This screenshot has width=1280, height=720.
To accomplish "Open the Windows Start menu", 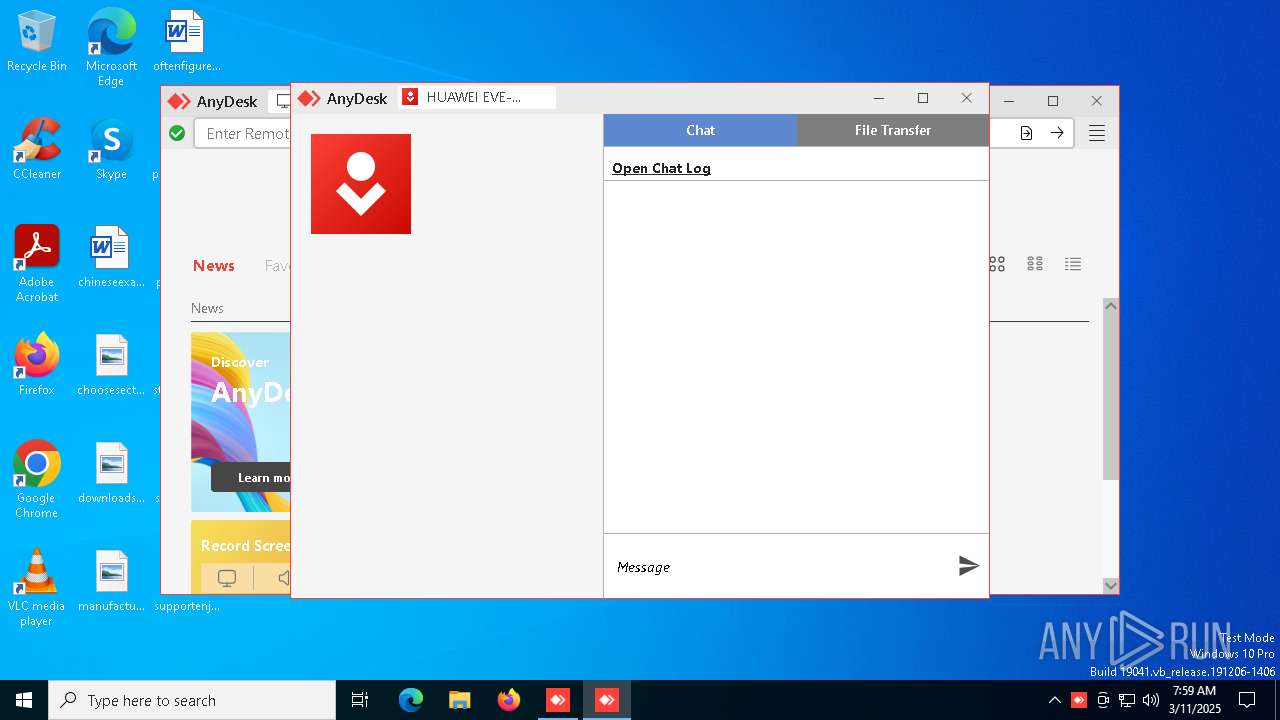I will (24, 700).
